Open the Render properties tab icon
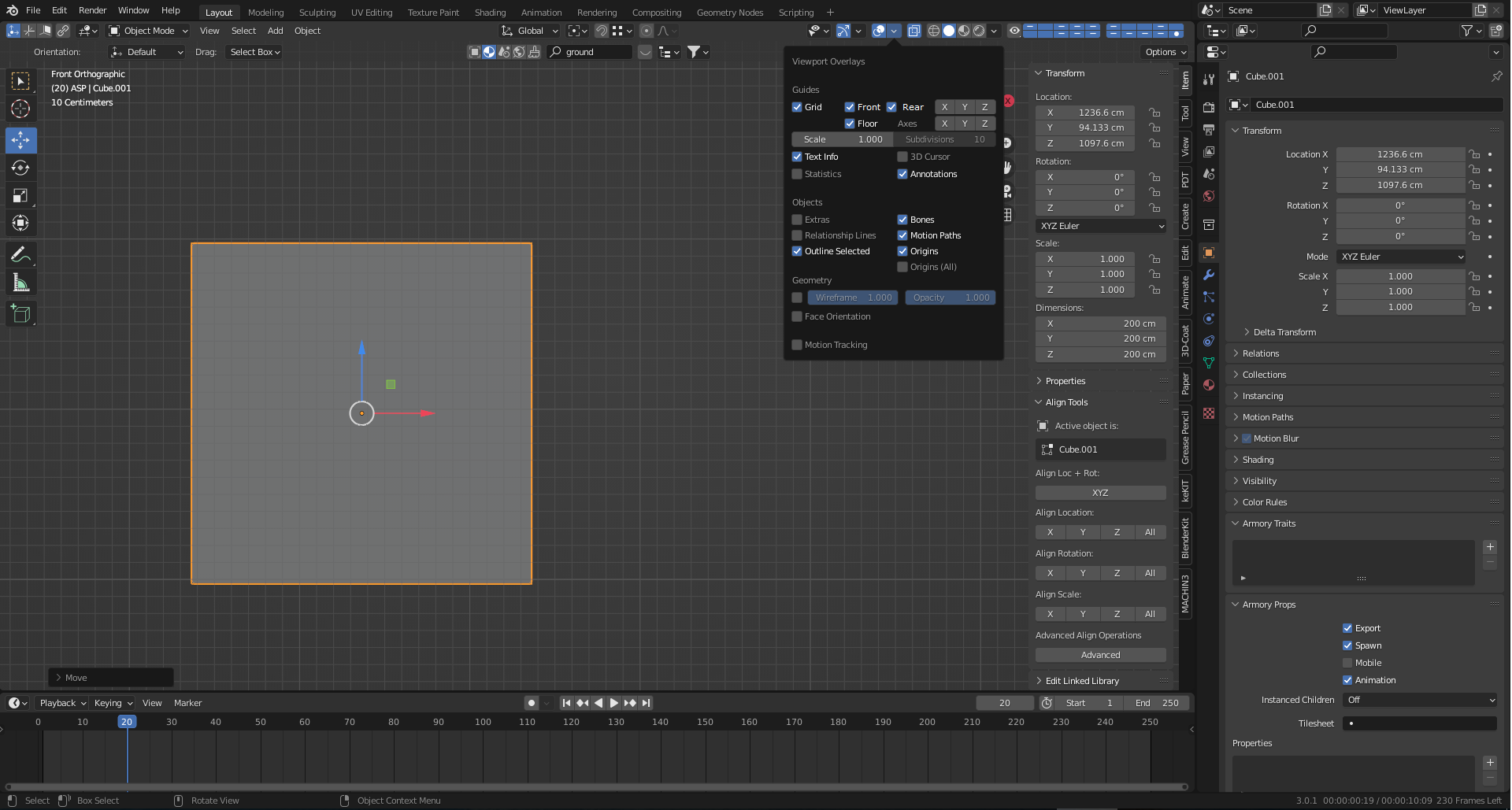Viewport: 1512px width, 810px height. tap(1209, 107)
